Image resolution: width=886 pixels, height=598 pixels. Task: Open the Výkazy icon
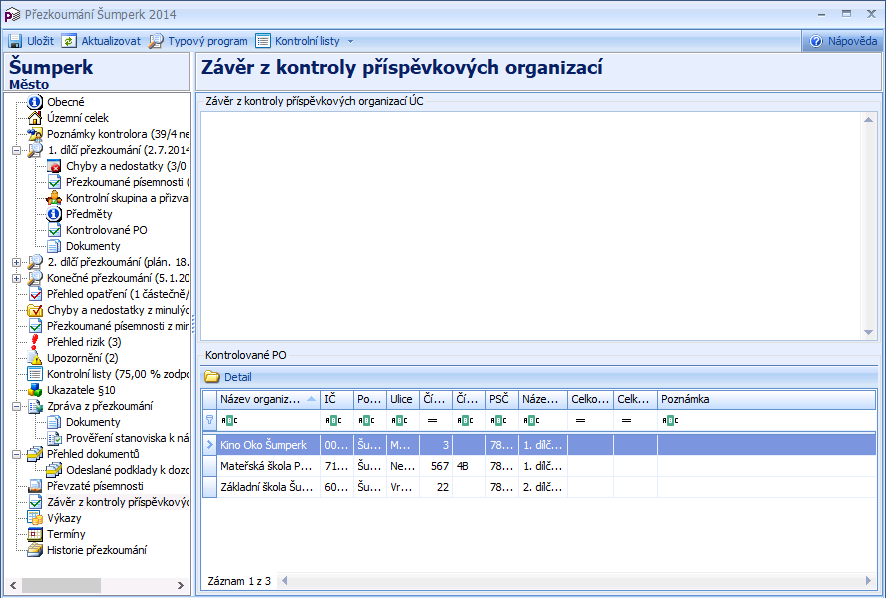pyautogui.click(x=35, y=518)
